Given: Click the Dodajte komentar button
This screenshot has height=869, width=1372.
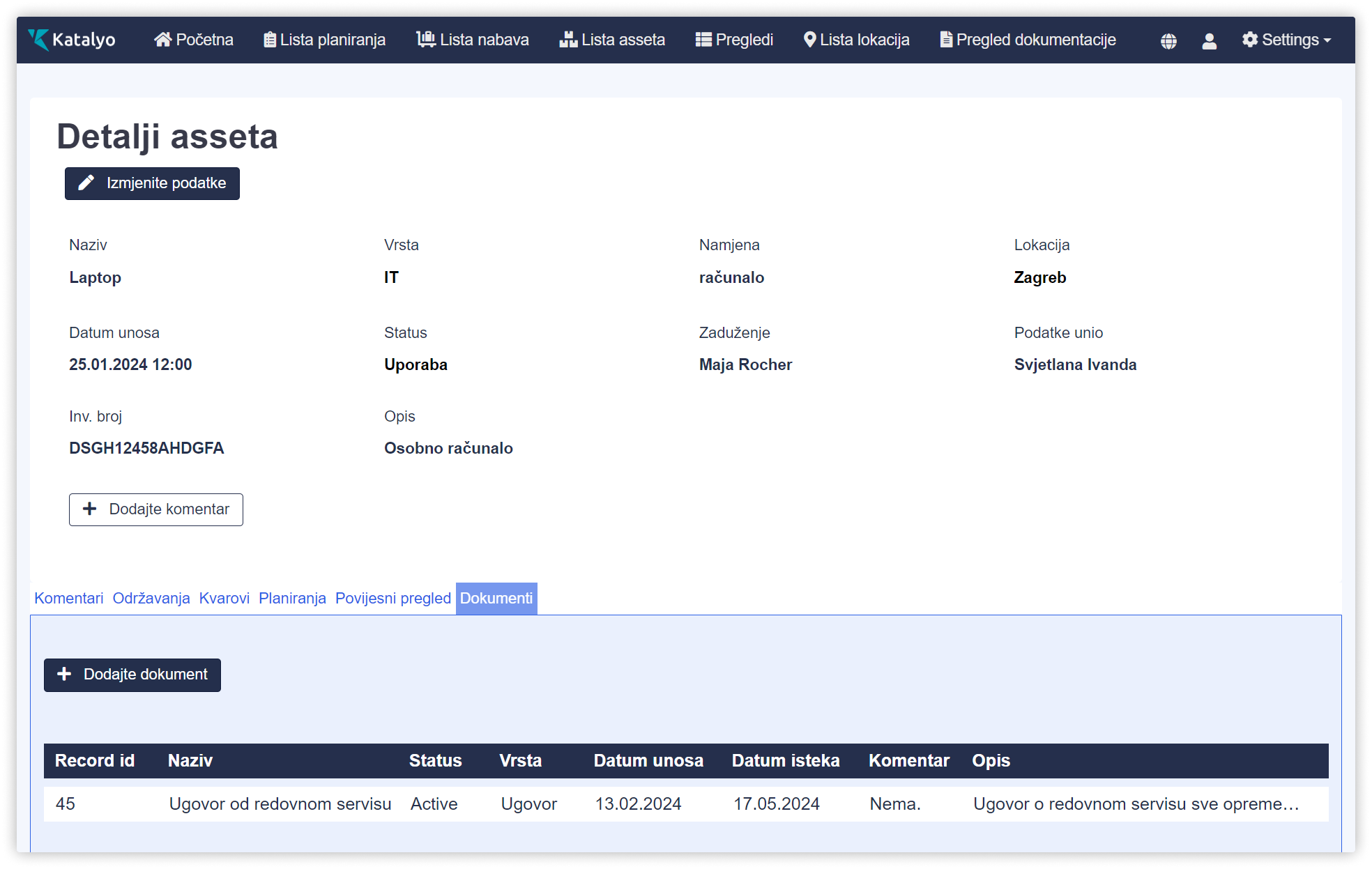Looking at the screenshot, I should 155,509.
